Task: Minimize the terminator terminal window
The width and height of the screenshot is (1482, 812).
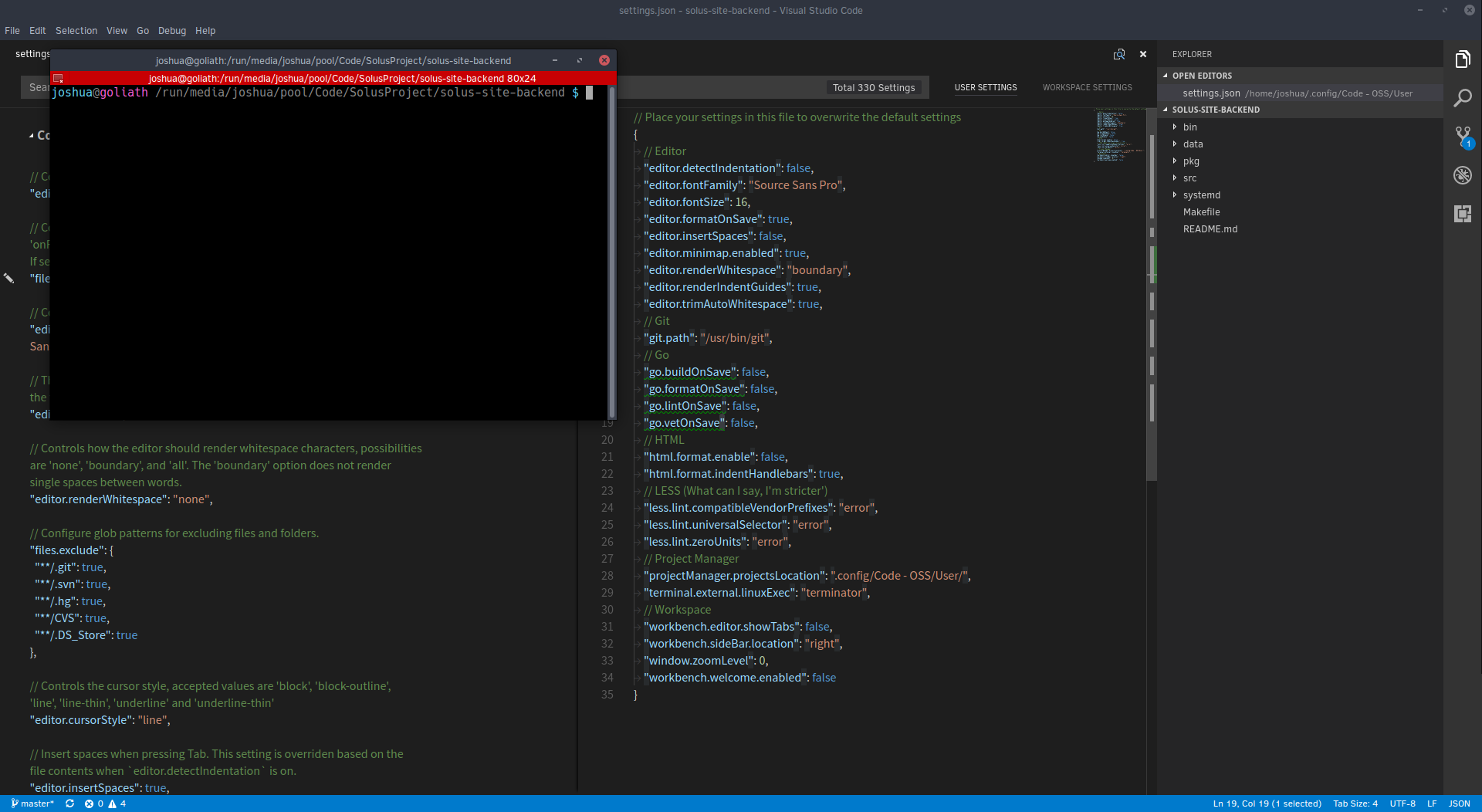Action: coord(555,60)
